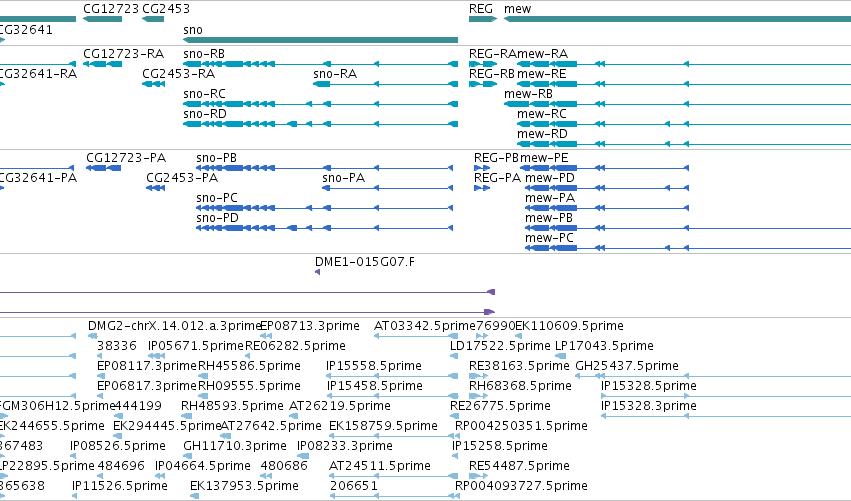Click the REG gene arrow
This screenshot has height=501, width=851.
482,19
